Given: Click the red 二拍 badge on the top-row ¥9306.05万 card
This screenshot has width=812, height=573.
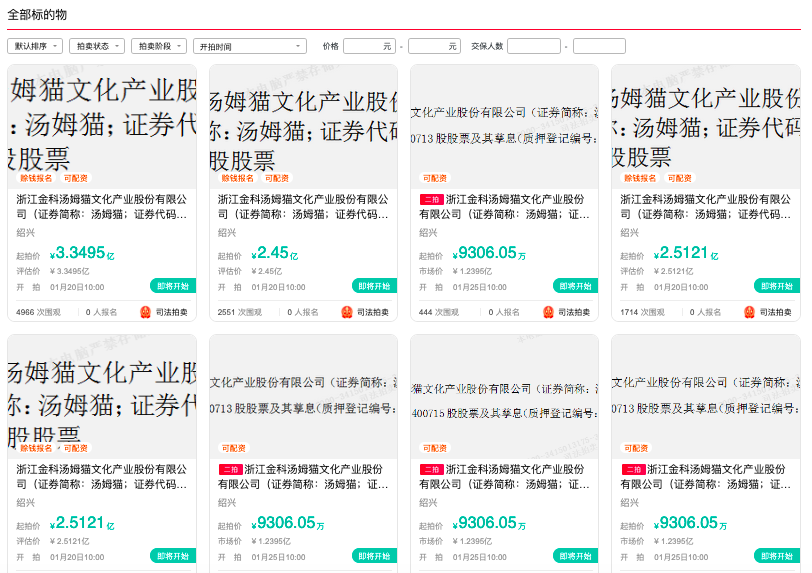Looking at the screenshot, I should pyautogui.click(x=430, y=200).
